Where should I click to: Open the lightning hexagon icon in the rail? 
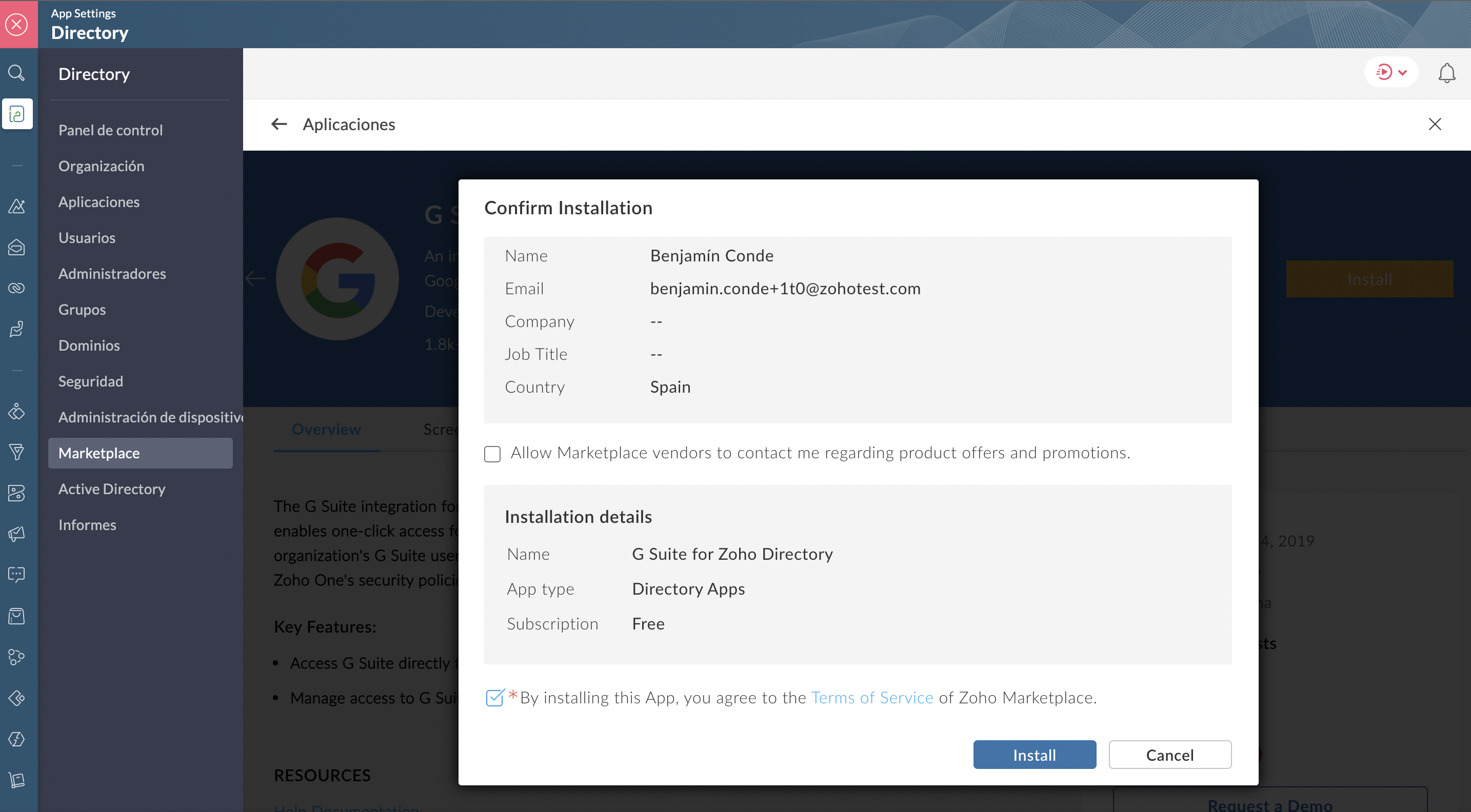pos(16,739)
